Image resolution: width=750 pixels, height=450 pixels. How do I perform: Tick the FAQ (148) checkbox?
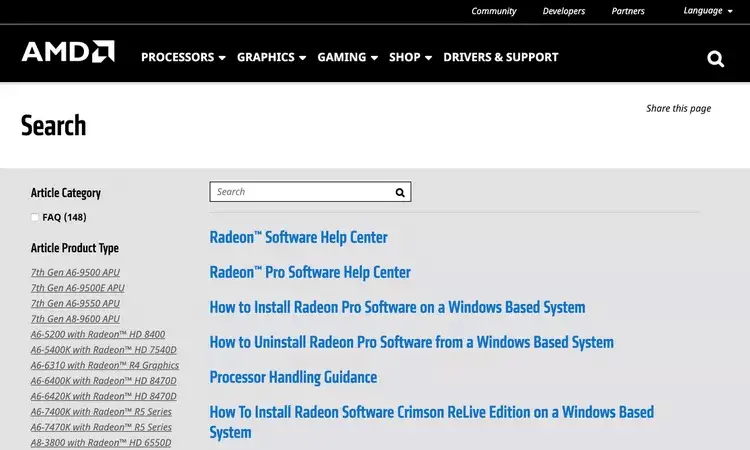(x=35, y=217)
